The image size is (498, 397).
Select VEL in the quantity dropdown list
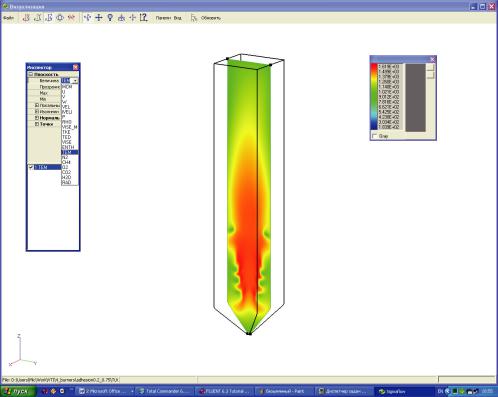pyautogui.click(x=70, y=107)
